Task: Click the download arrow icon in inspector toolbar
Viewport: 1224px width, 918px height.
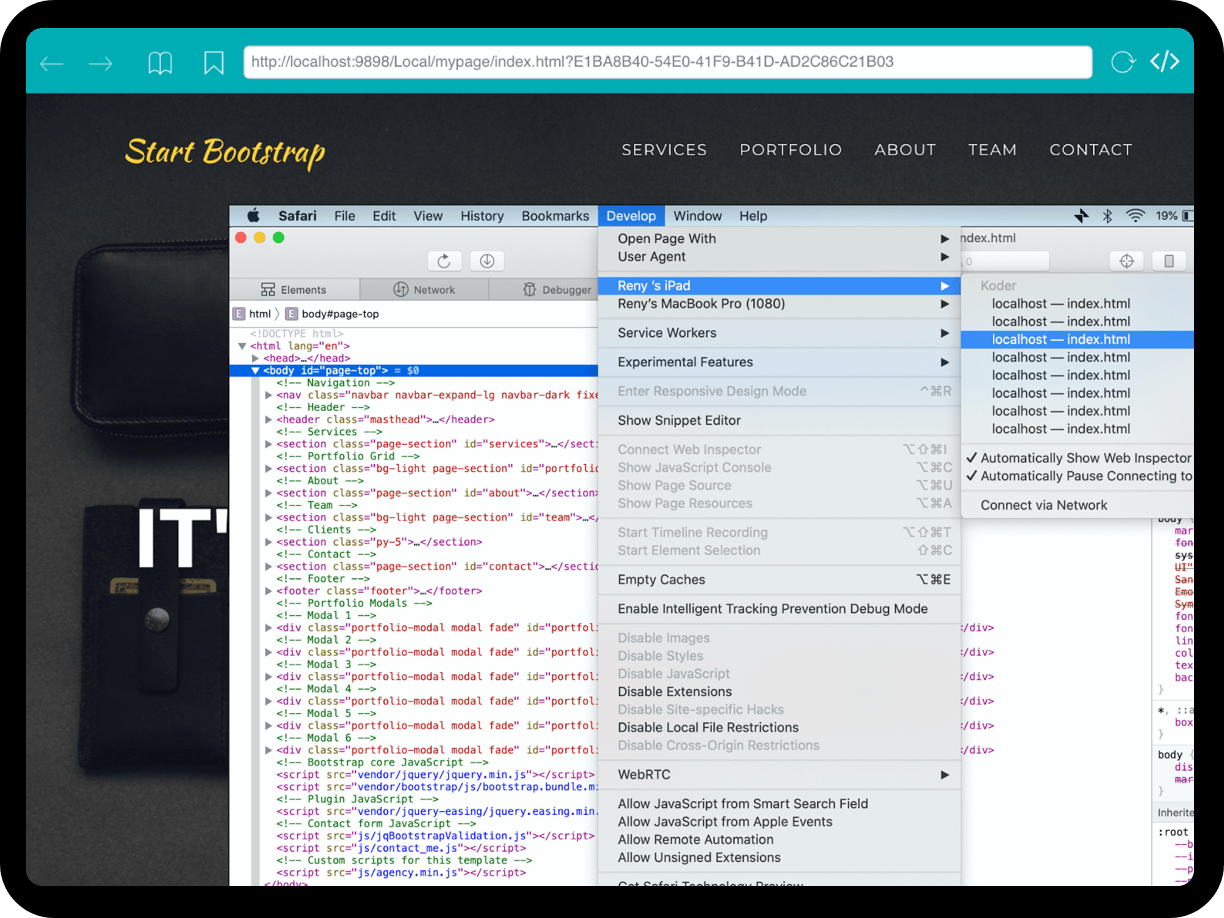Action: click(487, 260)
